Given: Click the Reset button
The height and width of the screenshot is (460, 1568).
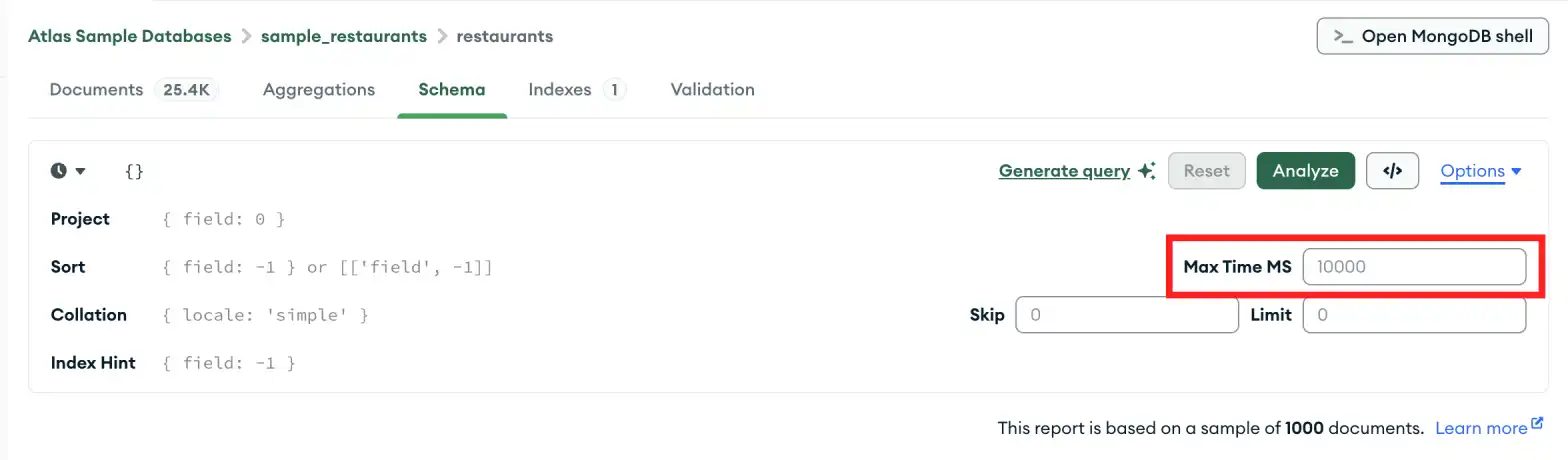Looking at the screenshot, I should (1206, 171).
